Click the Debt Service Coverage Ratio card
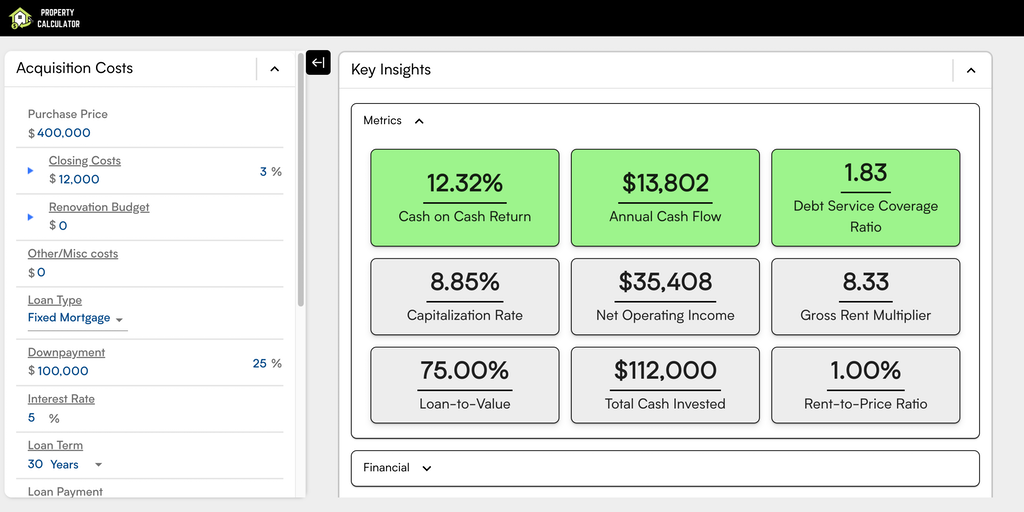This screenshot has width=1024, height=512. coord(865,198)
